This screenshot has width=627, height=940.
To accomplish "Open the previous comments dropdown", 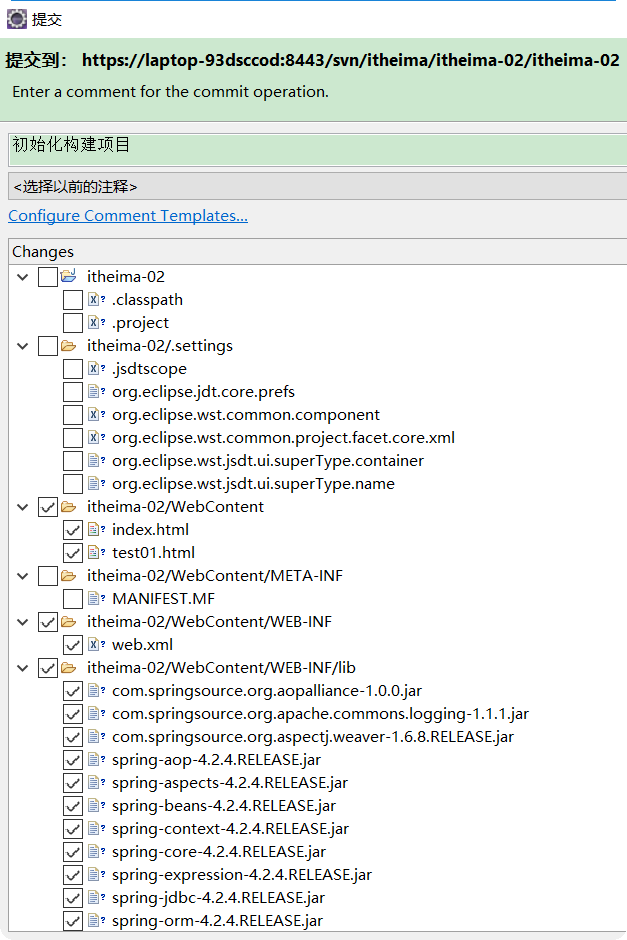I will pyautogui.click(x=318, y=186).
